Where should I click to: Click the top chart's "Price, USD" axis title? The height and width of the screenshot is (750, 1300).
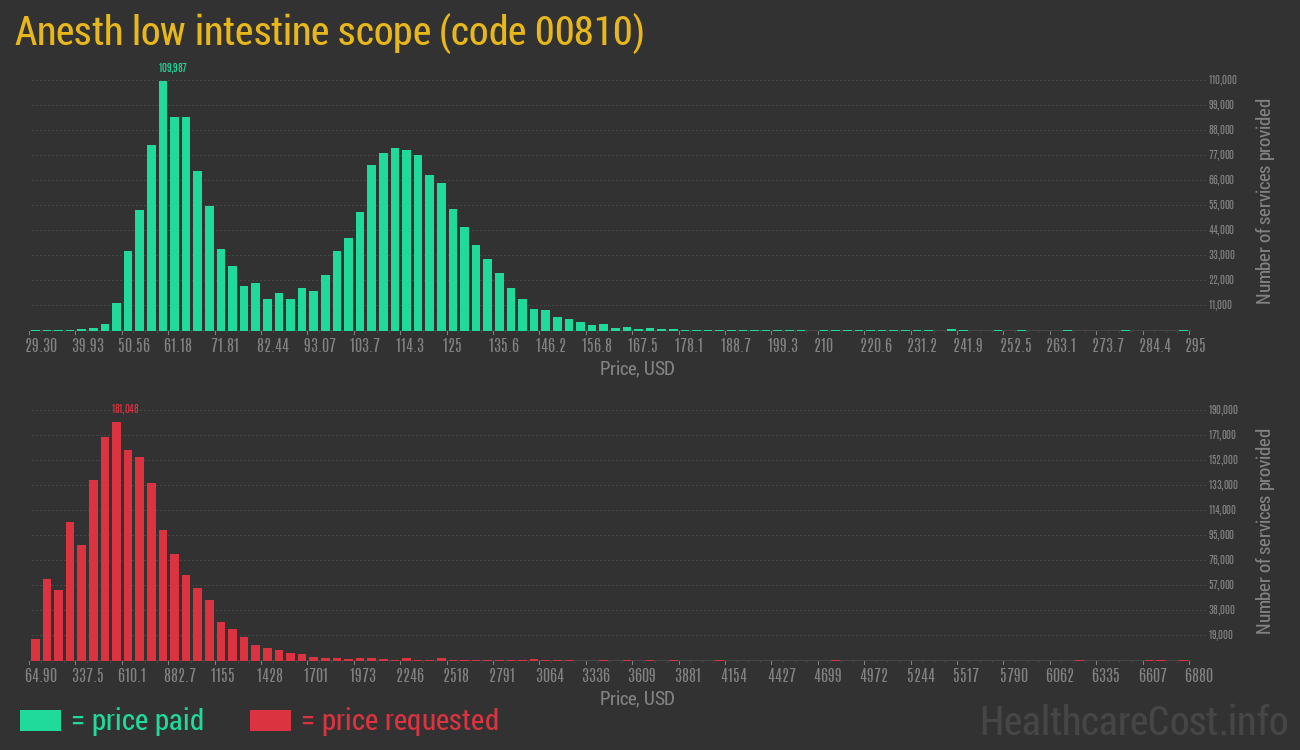point(637,369)
